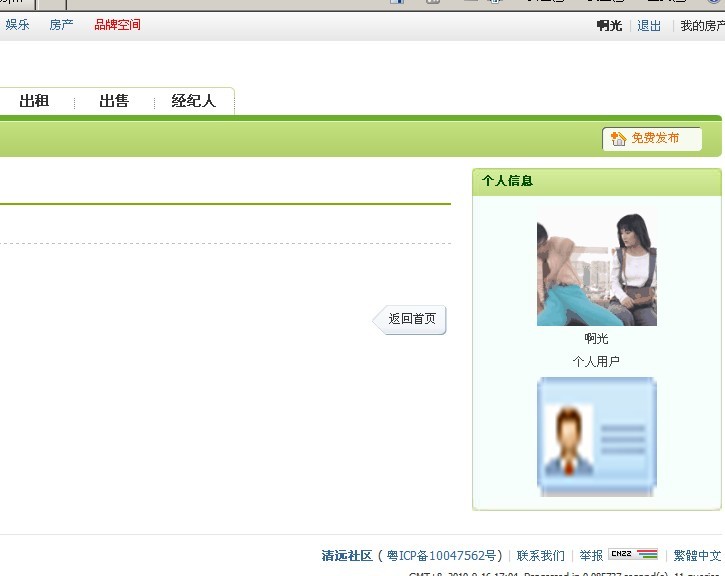
Task: Switch to the 出租 tab
Action: point(34,100)
